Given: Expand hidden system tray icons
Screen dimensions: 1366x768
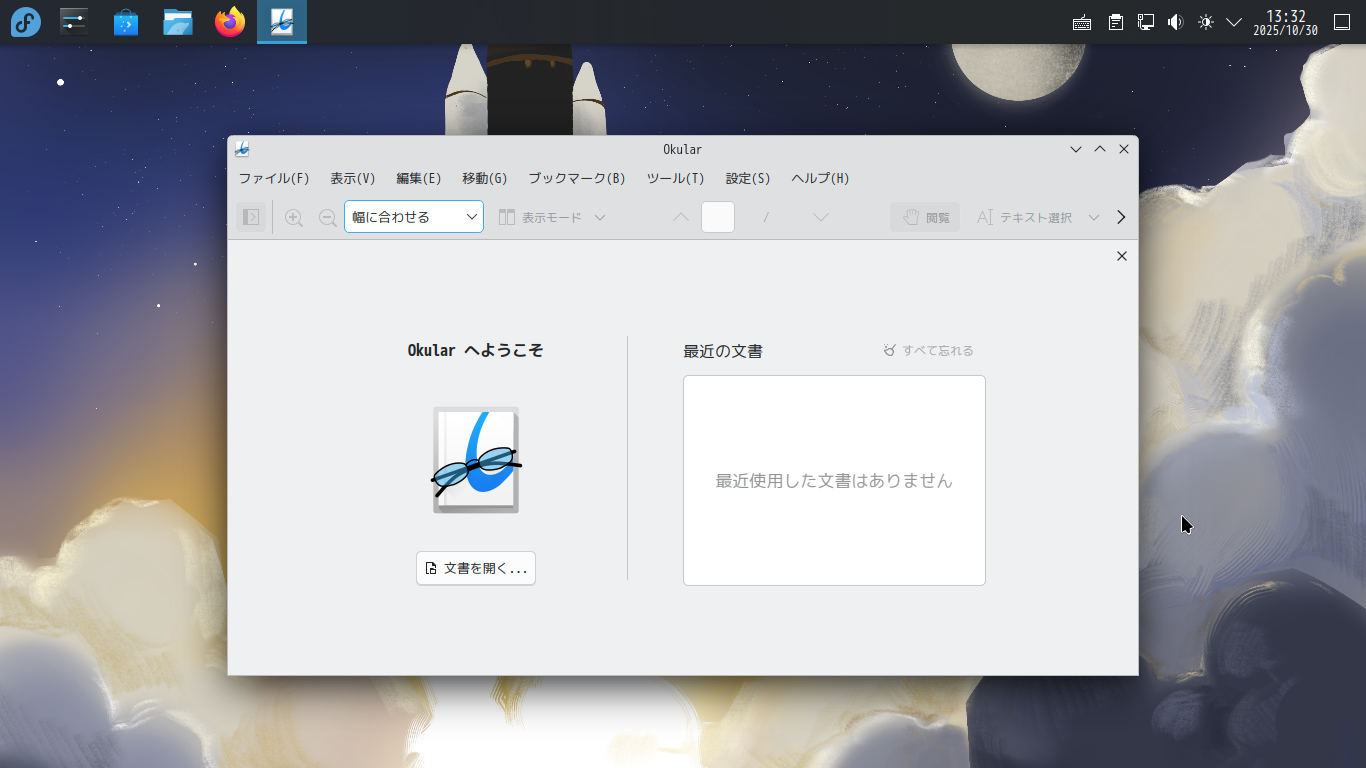Looking at the screenshot, I should 1234,22.
